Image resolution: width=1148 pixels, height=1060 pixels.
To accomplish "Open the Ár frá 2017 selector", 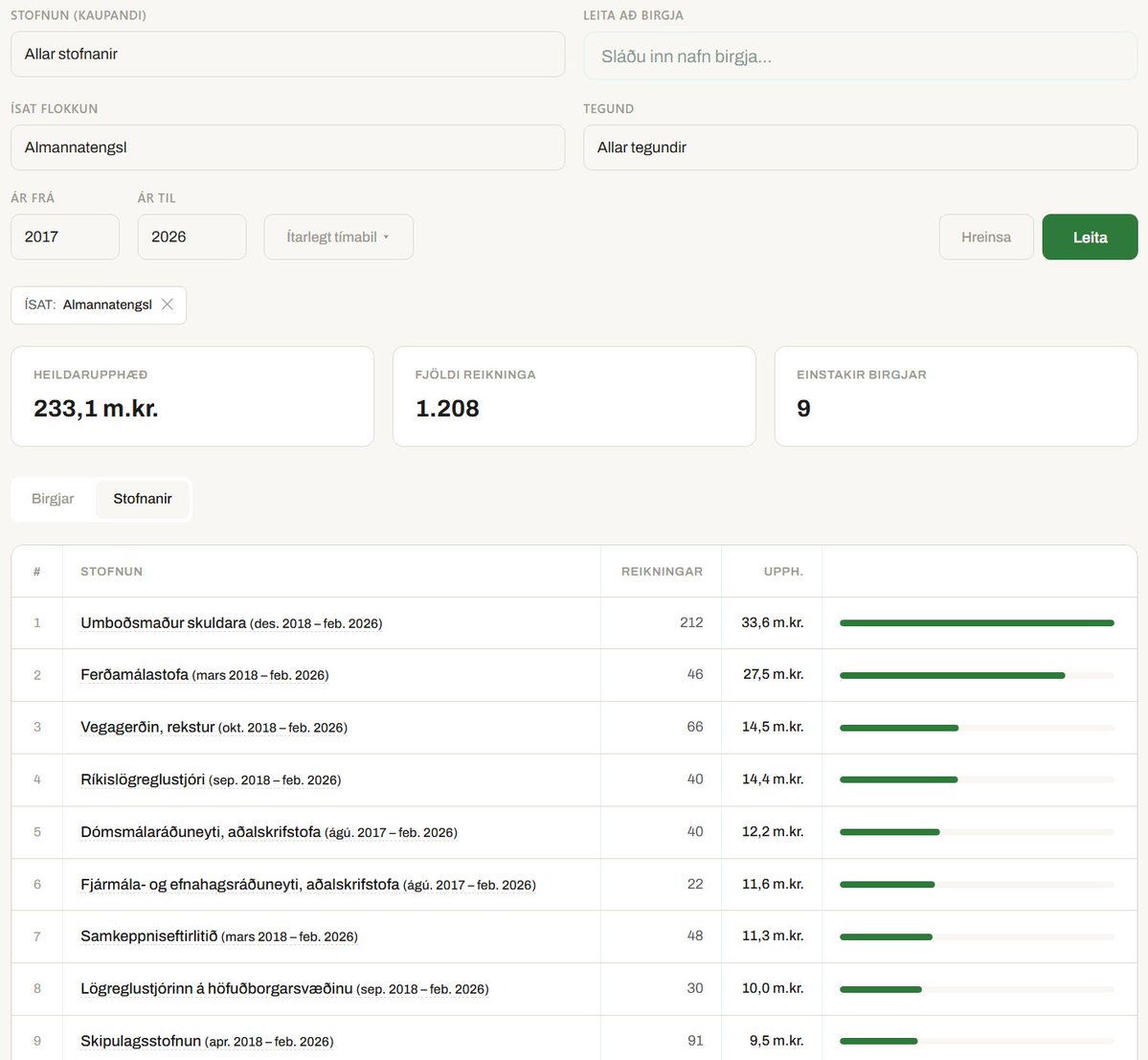I will tap(65, 237).
